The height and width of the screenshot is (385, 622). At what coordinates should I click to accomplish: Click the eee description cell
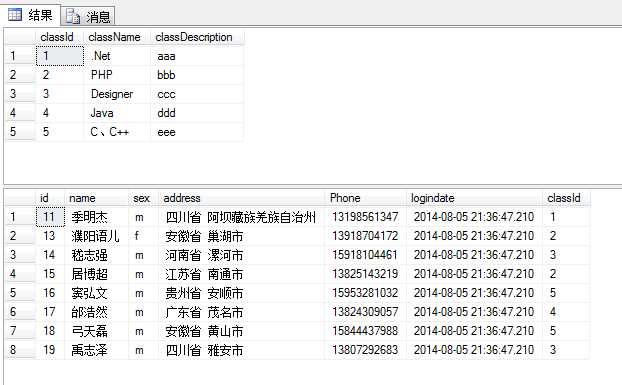(197, 132)
